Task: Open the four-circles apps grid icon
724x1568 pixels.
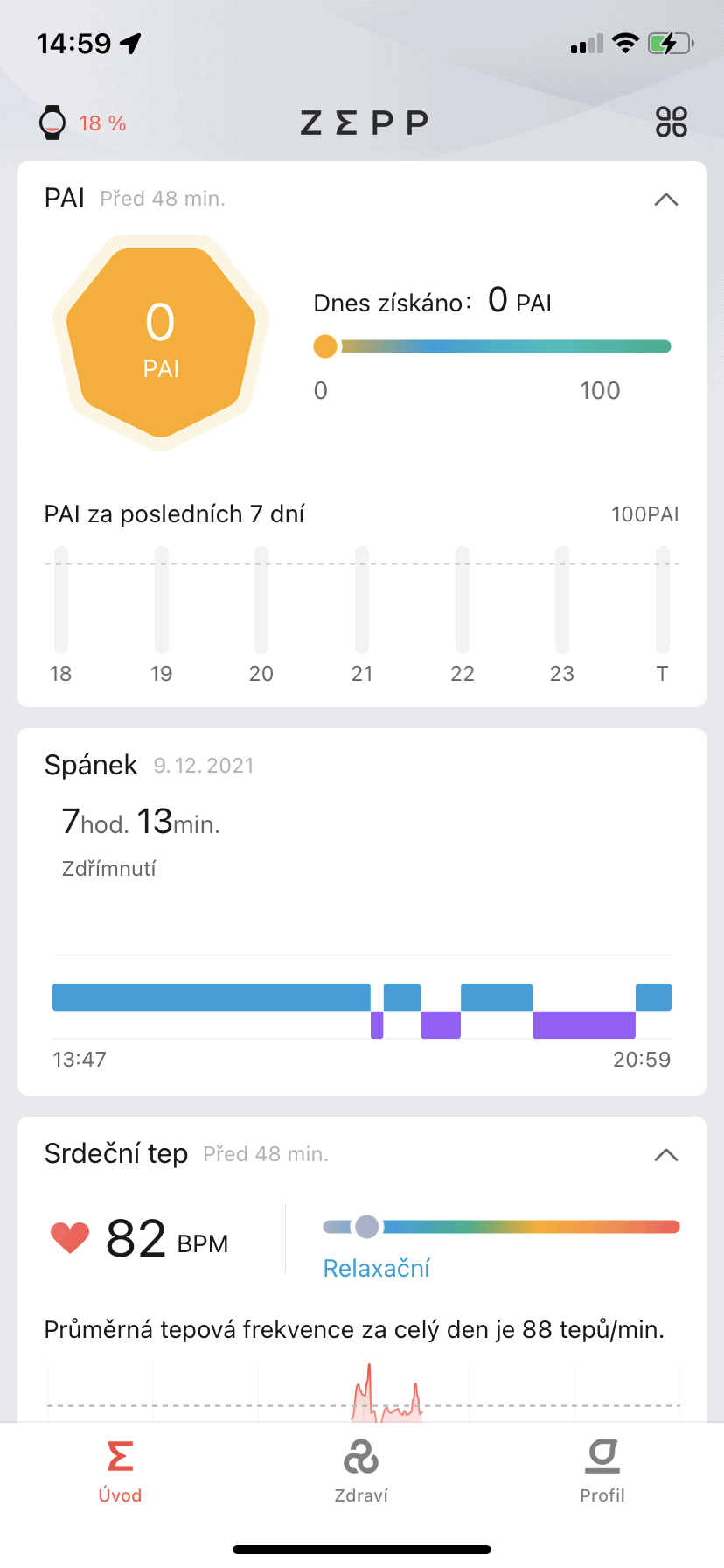Action: pos(672,122)
